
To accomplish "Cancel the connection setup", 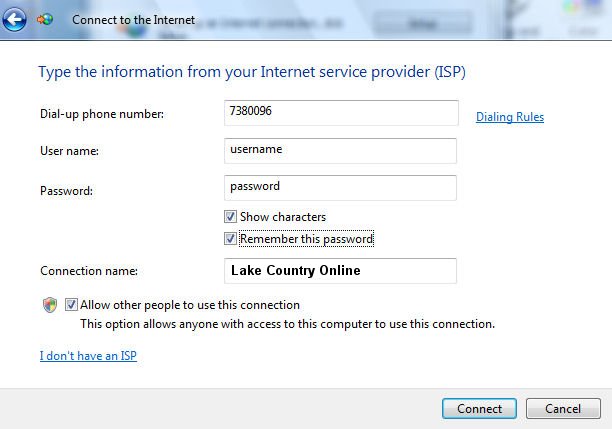I will [x=563, y=409].
